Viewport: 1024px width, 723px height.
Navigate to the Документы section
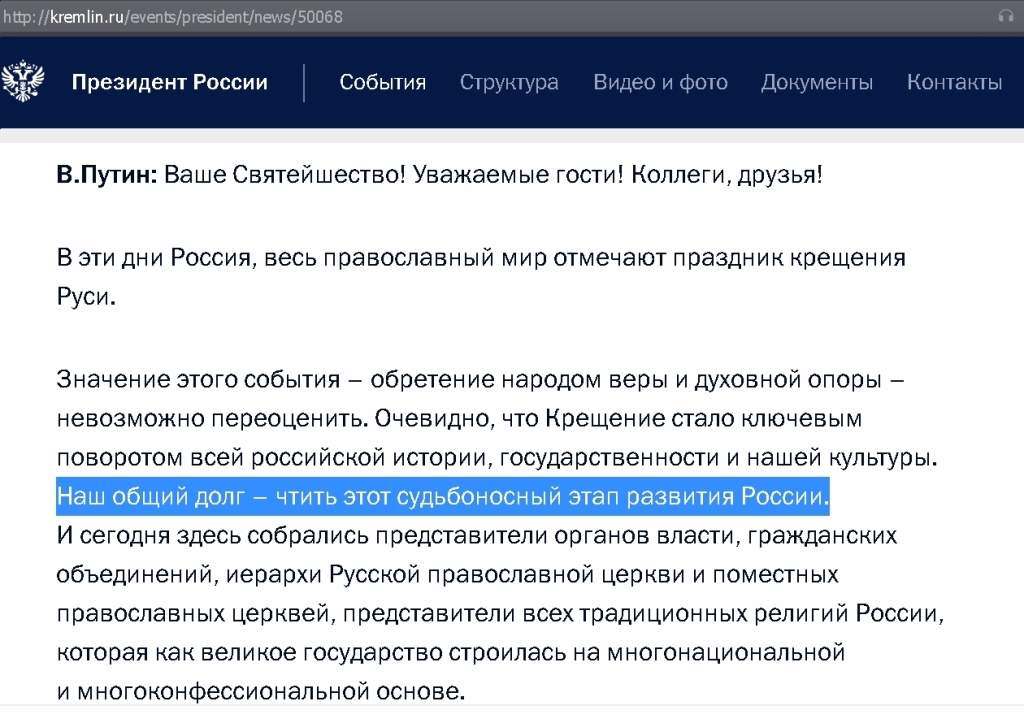816,82
